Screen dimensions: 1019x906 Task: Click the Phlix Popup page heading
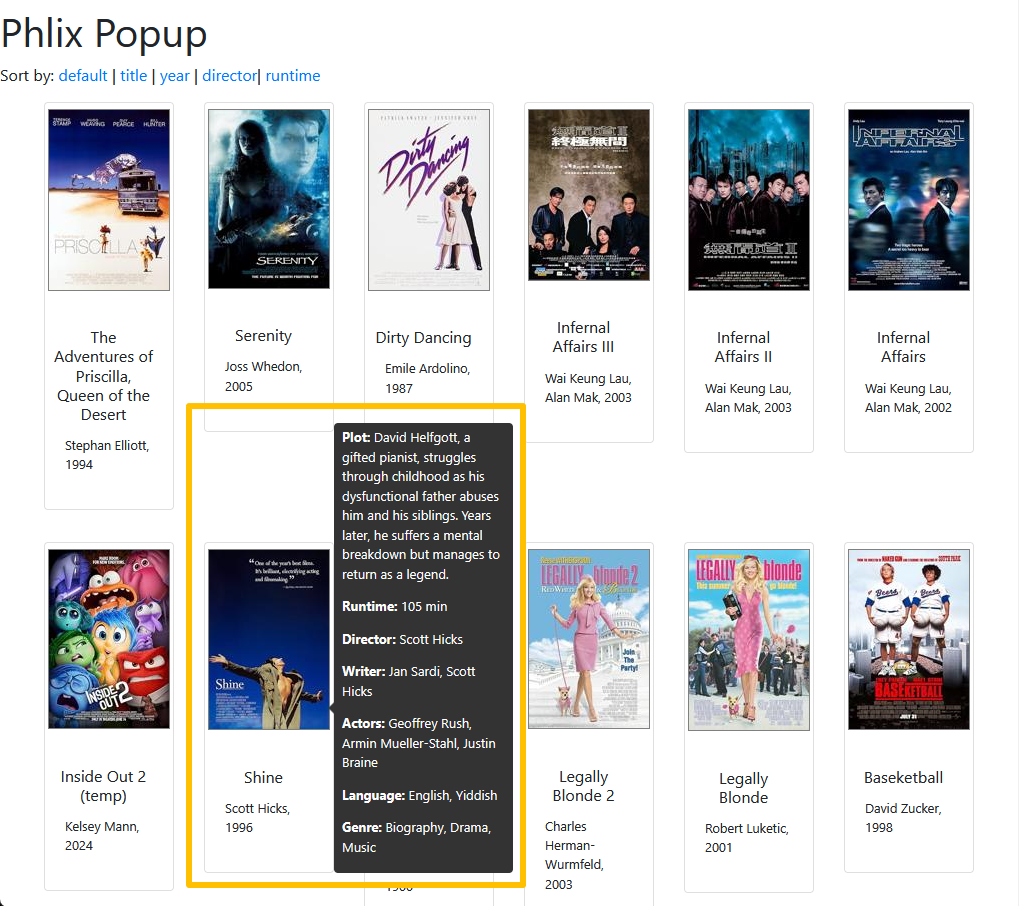coord(104,34)
